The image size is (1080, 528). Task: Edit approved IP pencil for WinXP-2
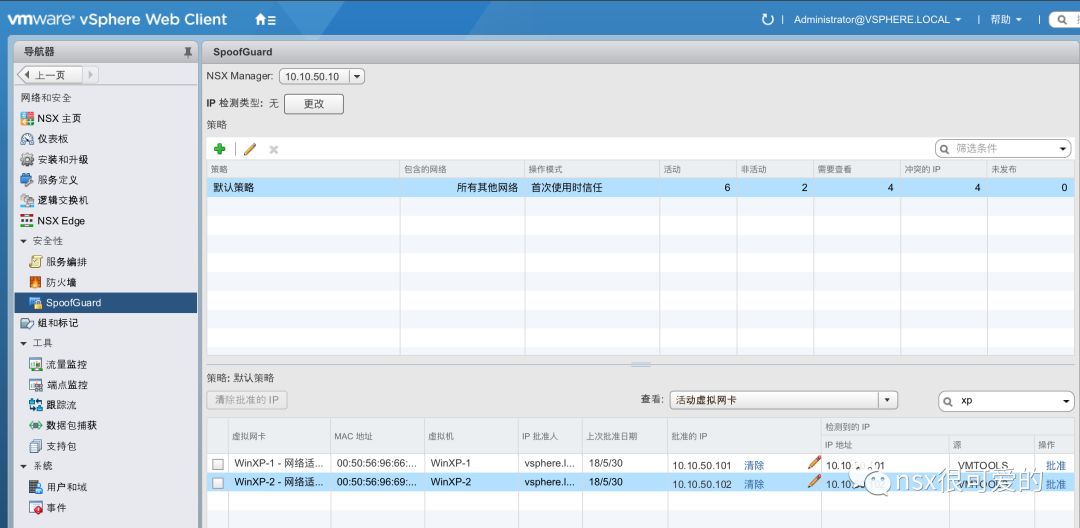[x=813, y=481]
